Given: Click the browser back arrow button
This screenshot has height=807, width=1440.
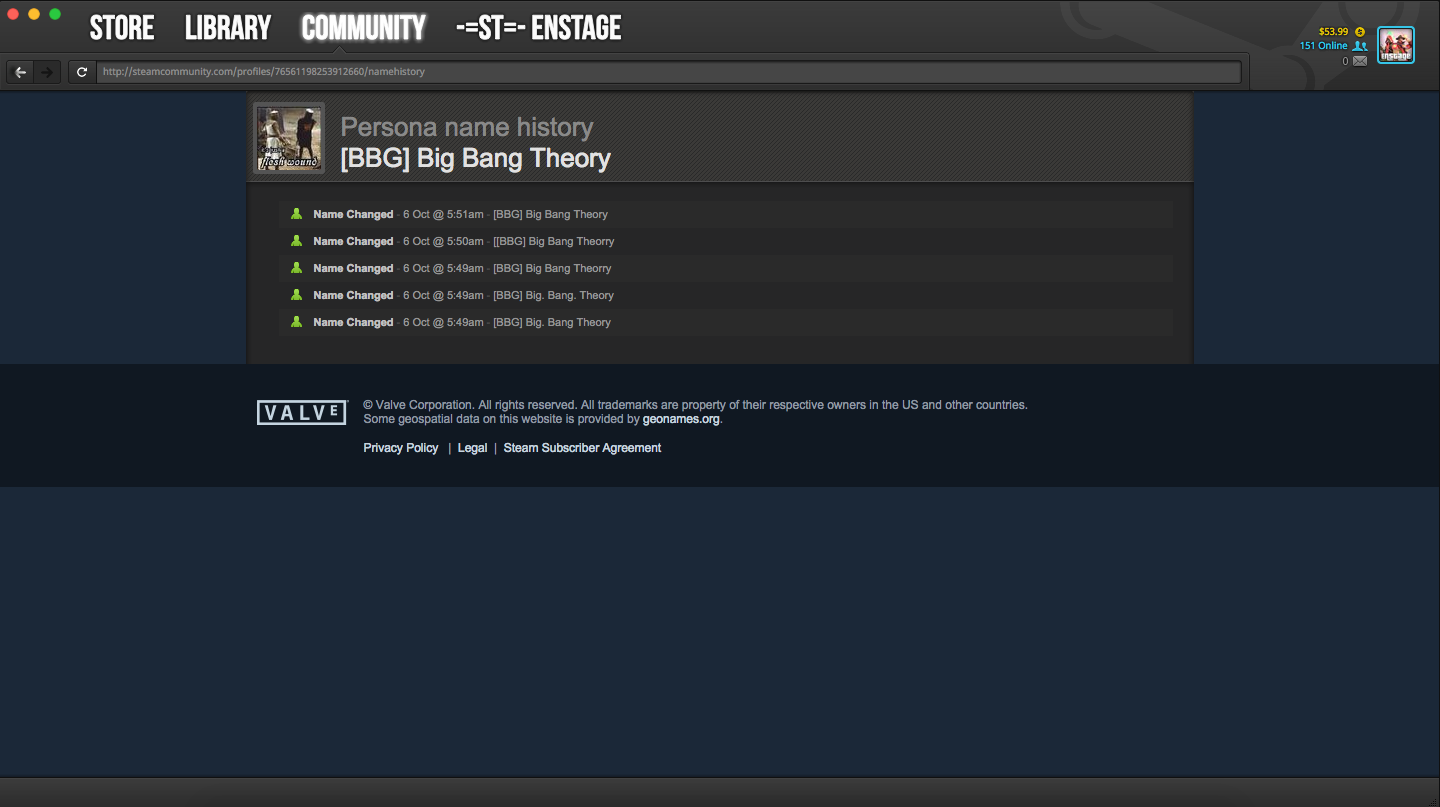Looking at the screenshot, I should tap(20, 72).
